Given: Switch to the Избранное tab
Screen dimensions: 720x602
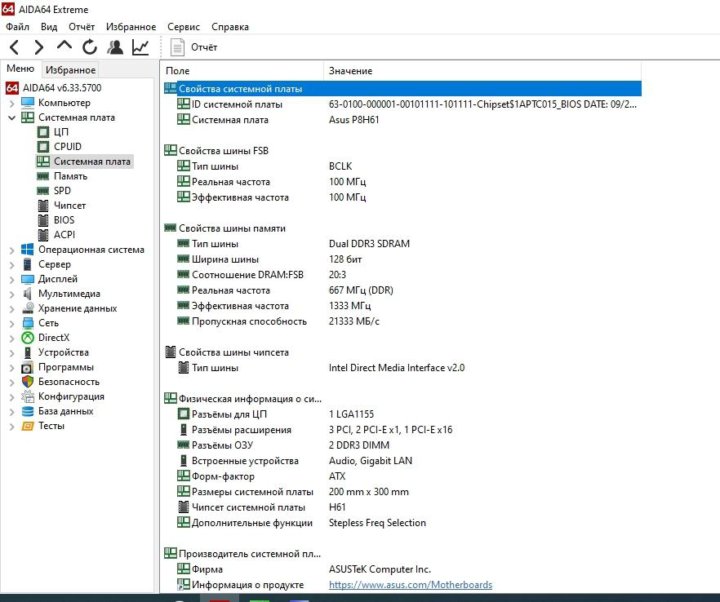Looking at the screenshot, I should coord(70,70).
